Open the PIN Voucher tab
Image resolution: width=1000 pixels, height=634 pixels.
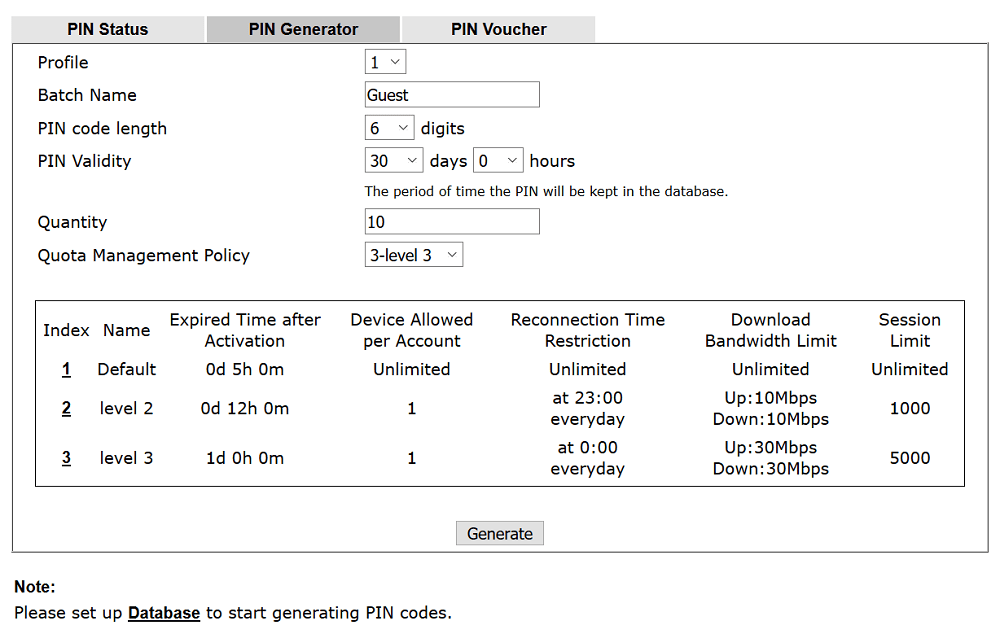(498, 29)
